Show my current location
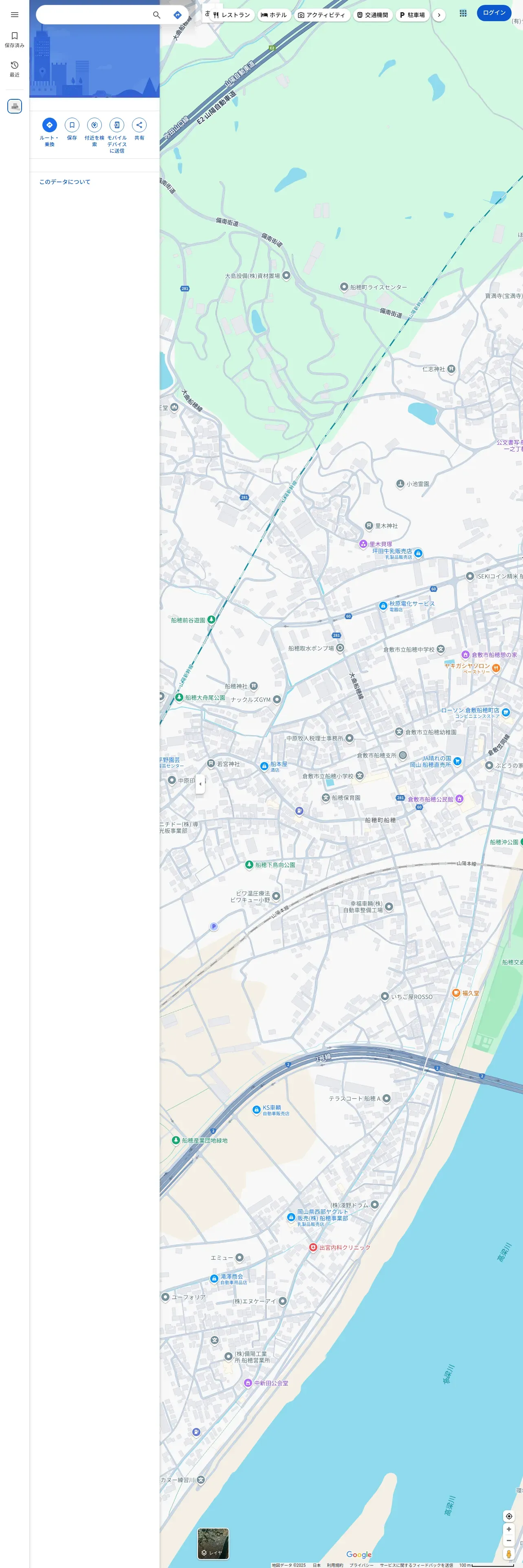523x1568 pixels. coord(509,1516)
